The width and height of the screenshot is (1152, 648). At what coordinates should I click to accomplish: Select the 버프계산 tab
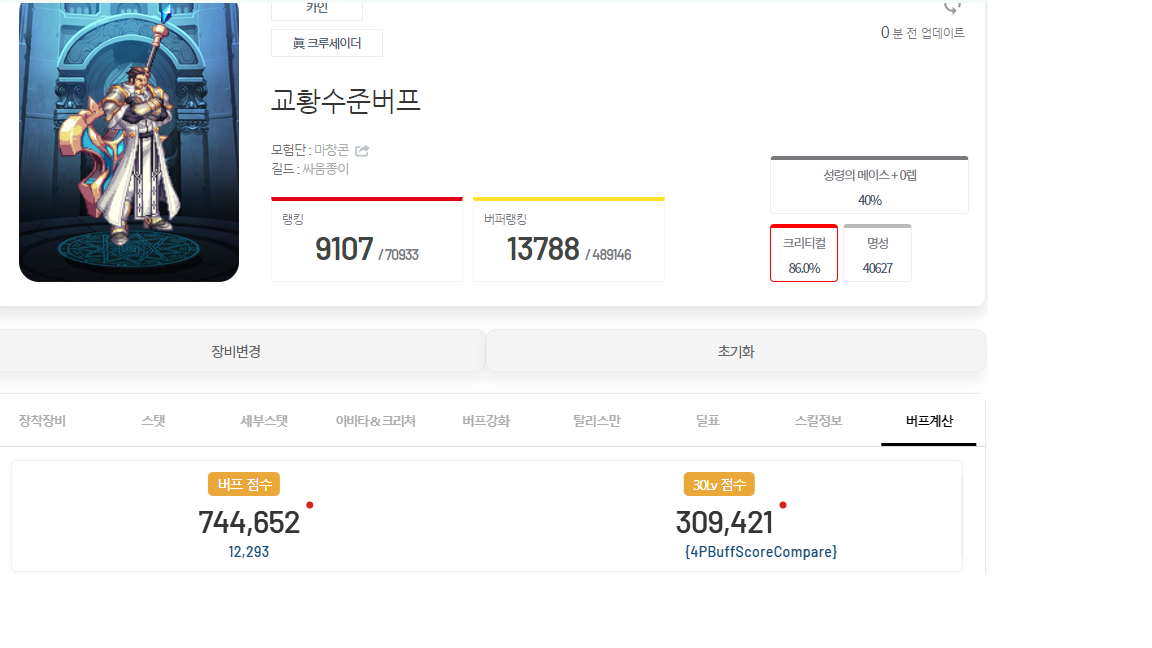click(x=929, y=421)
